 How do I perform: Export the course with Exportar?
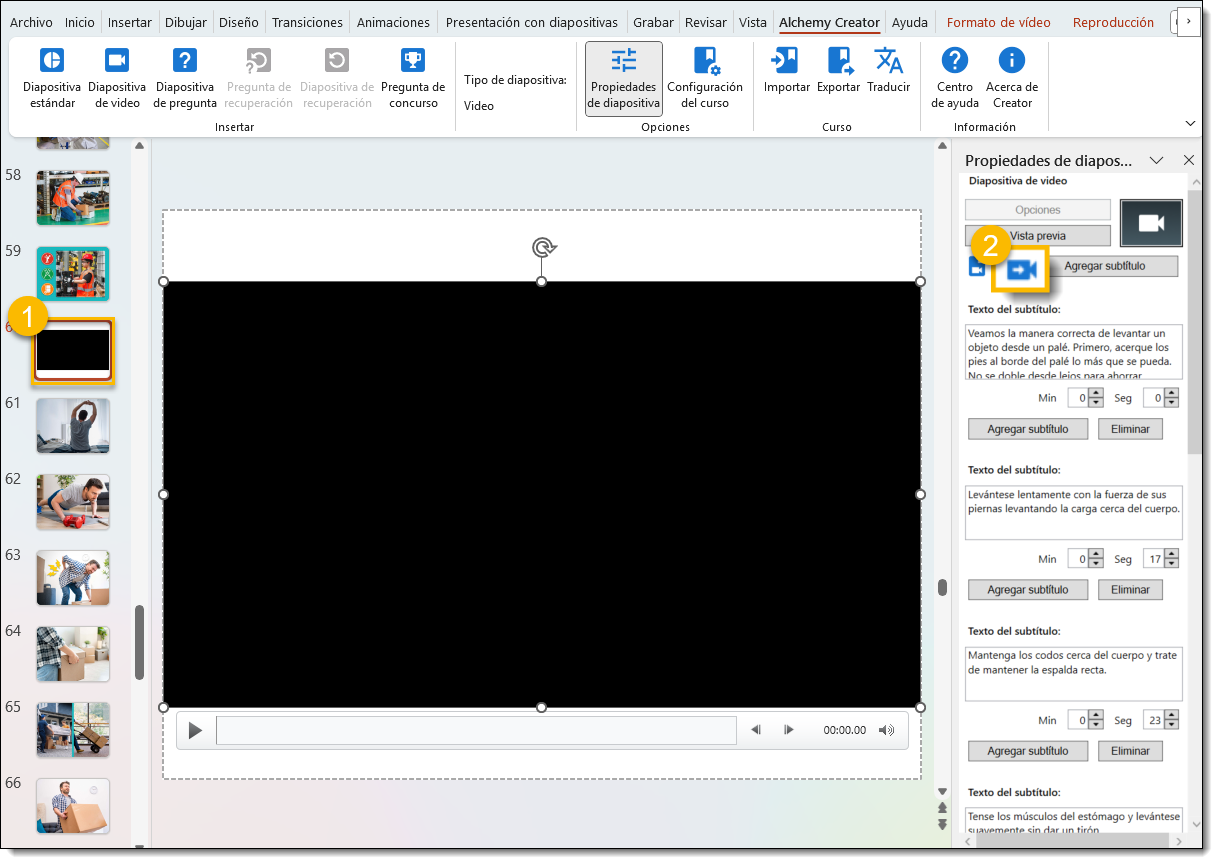tap(838, 70)
